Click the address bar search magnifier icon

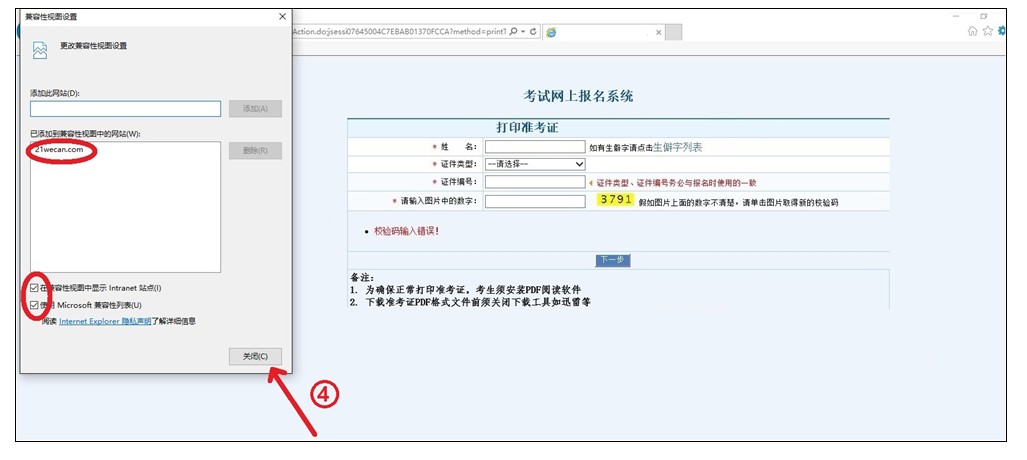click(x=514, y=32)
